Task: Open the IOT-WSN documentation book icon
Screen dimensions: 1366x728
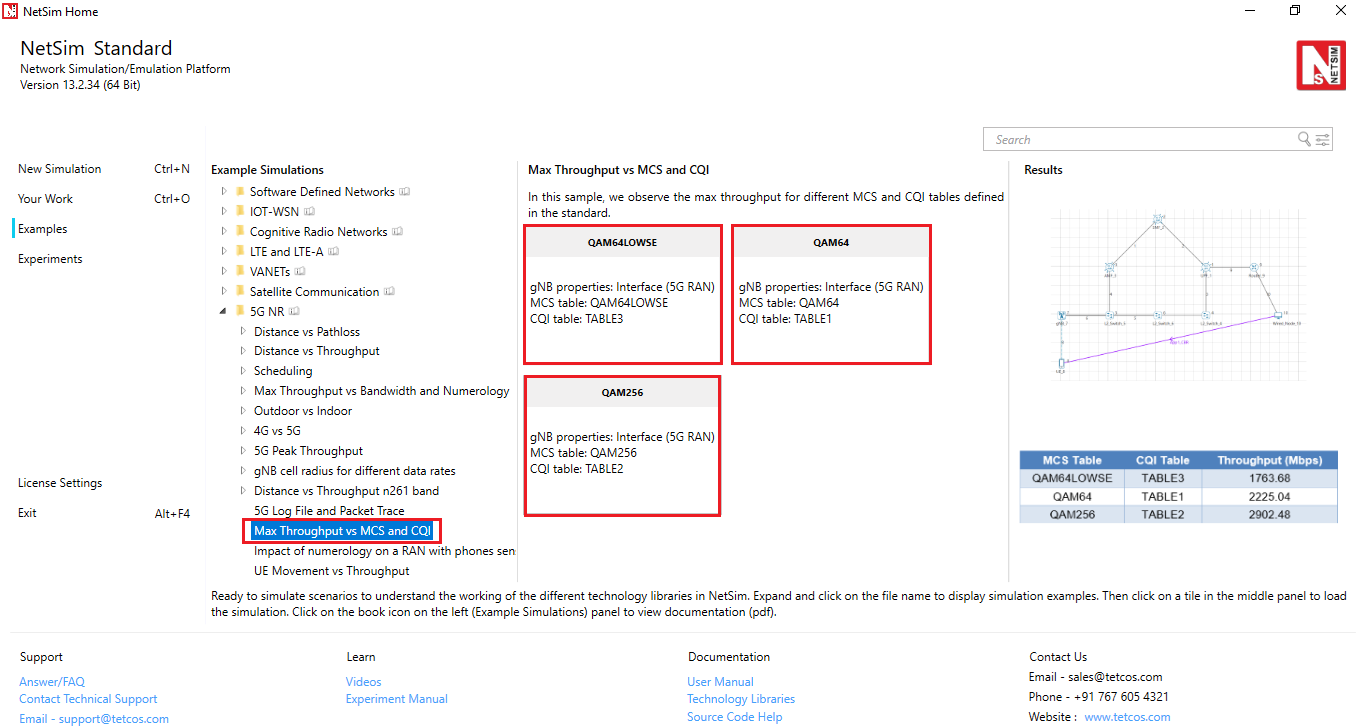Action: [x=310, y=212]
